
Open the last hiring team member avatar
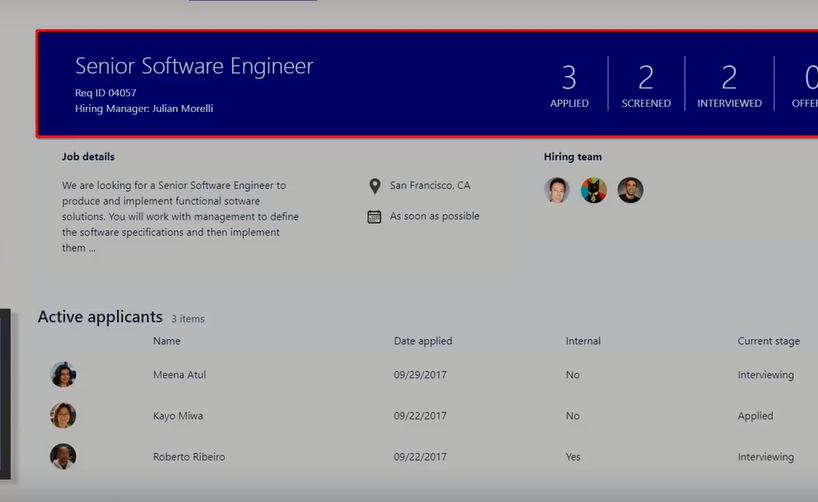point(630,190)
